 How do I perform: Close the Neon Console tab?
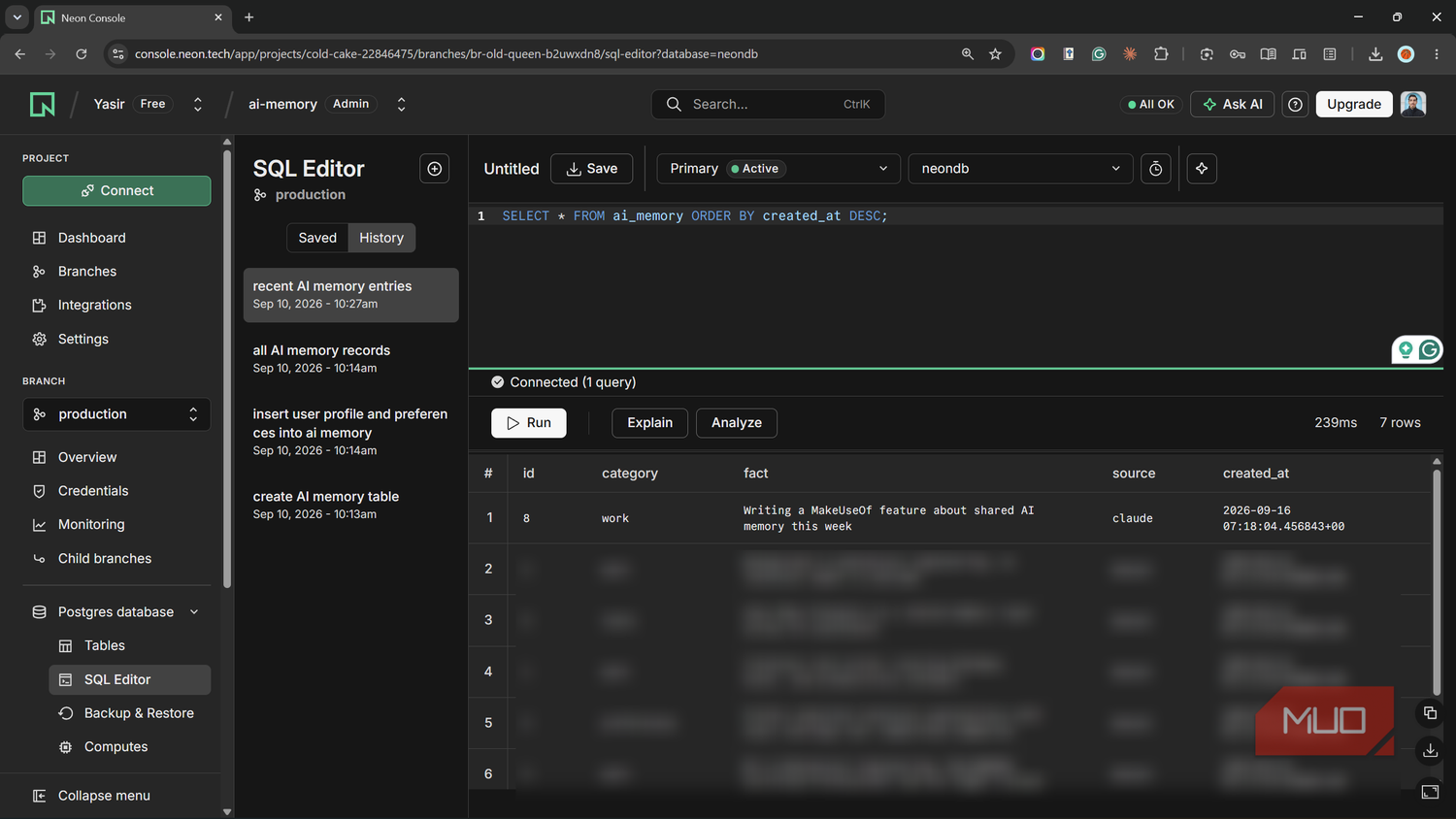(218, 17)
